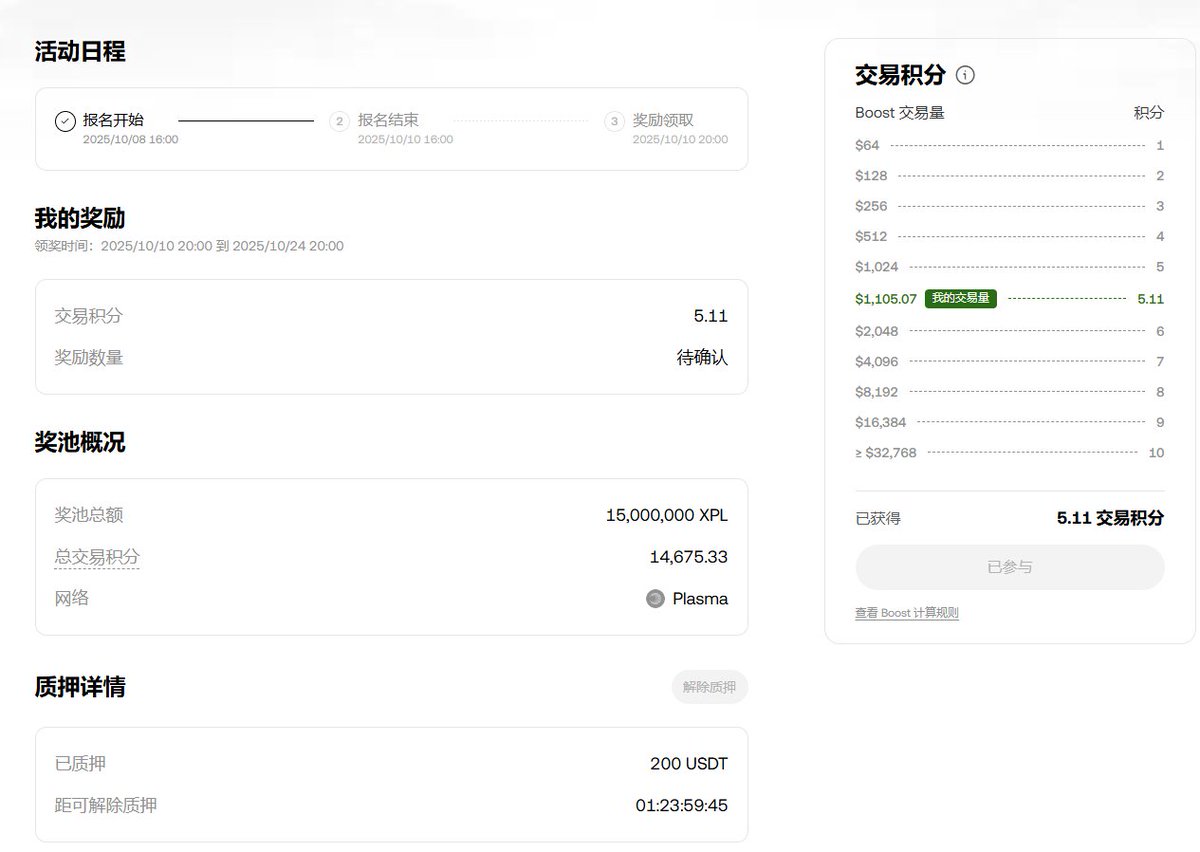Click the ≥ $32,768 tier row
The height and width of the screenshot is (852, 1200).
click(1010, 453)
